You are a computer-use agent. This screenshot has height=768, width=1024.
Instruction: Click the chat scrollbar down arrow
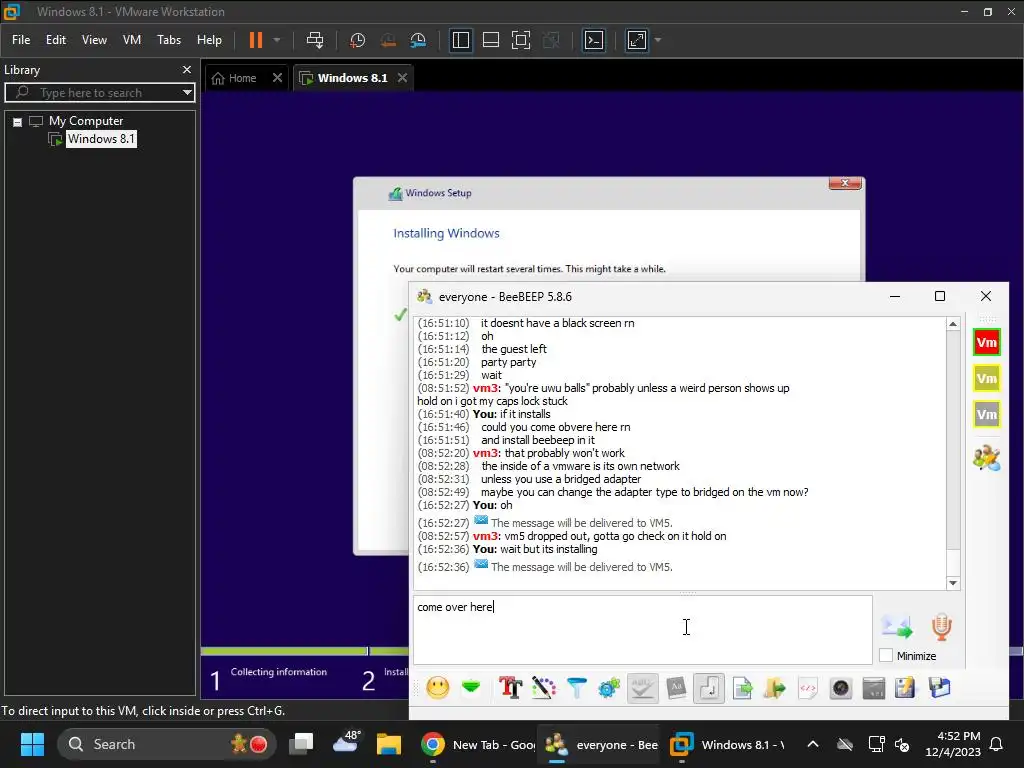click(953, 583)
